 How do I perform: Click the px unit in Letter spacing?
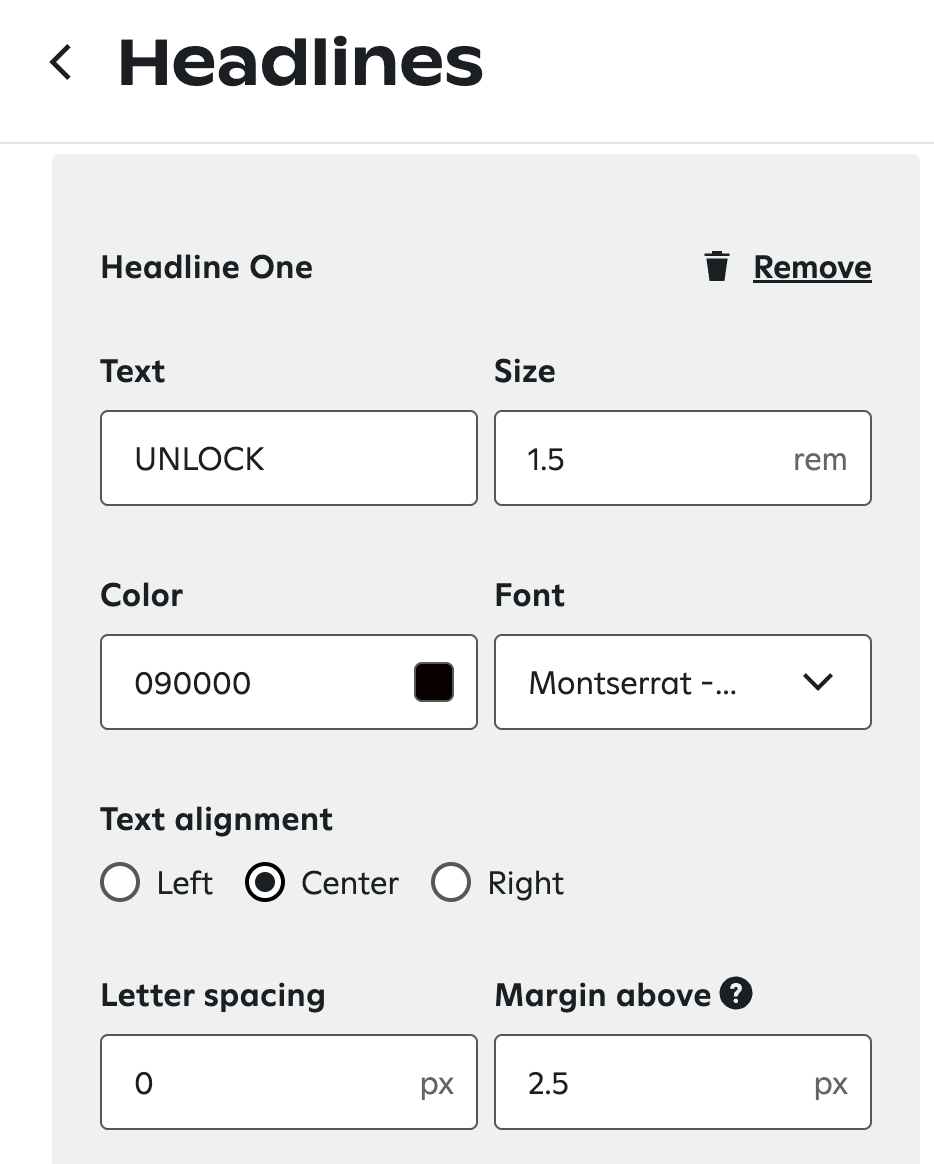[x=437, y=1083]
